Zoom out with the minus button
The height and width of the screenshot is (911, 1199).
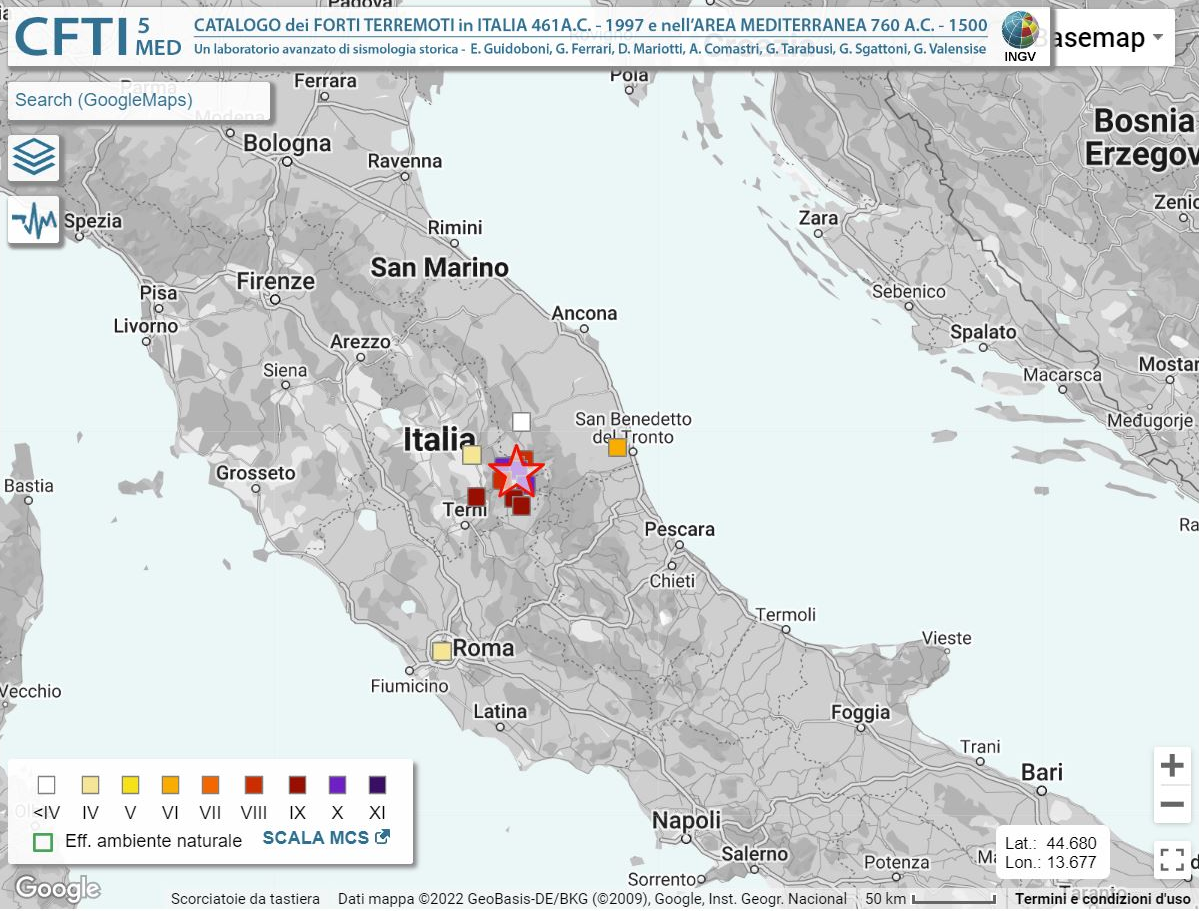(1172, 804)
